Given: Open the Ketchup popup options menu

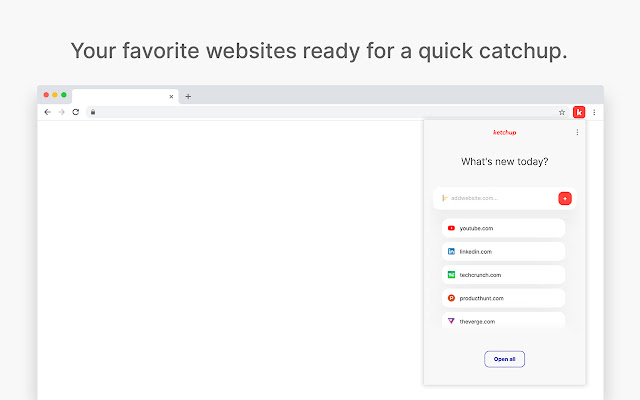Looking at the screenshot, I should point(577,132).
